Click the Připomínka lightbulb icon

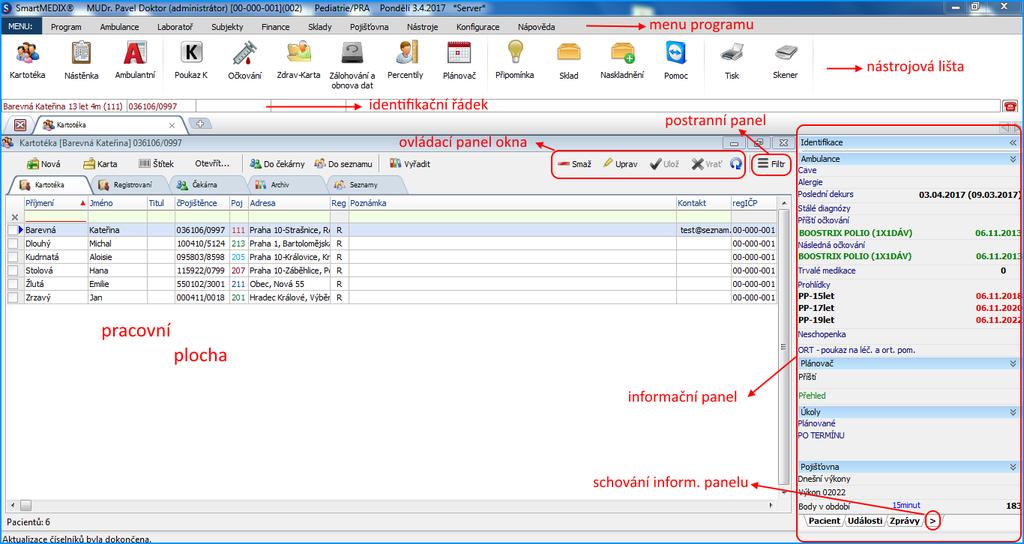tap(515, 60)
